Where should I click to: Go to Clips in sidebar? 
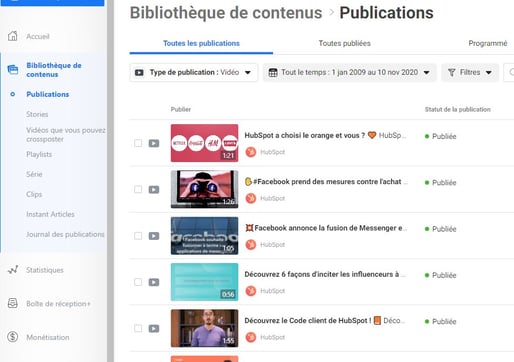click(x=34, y=194)
